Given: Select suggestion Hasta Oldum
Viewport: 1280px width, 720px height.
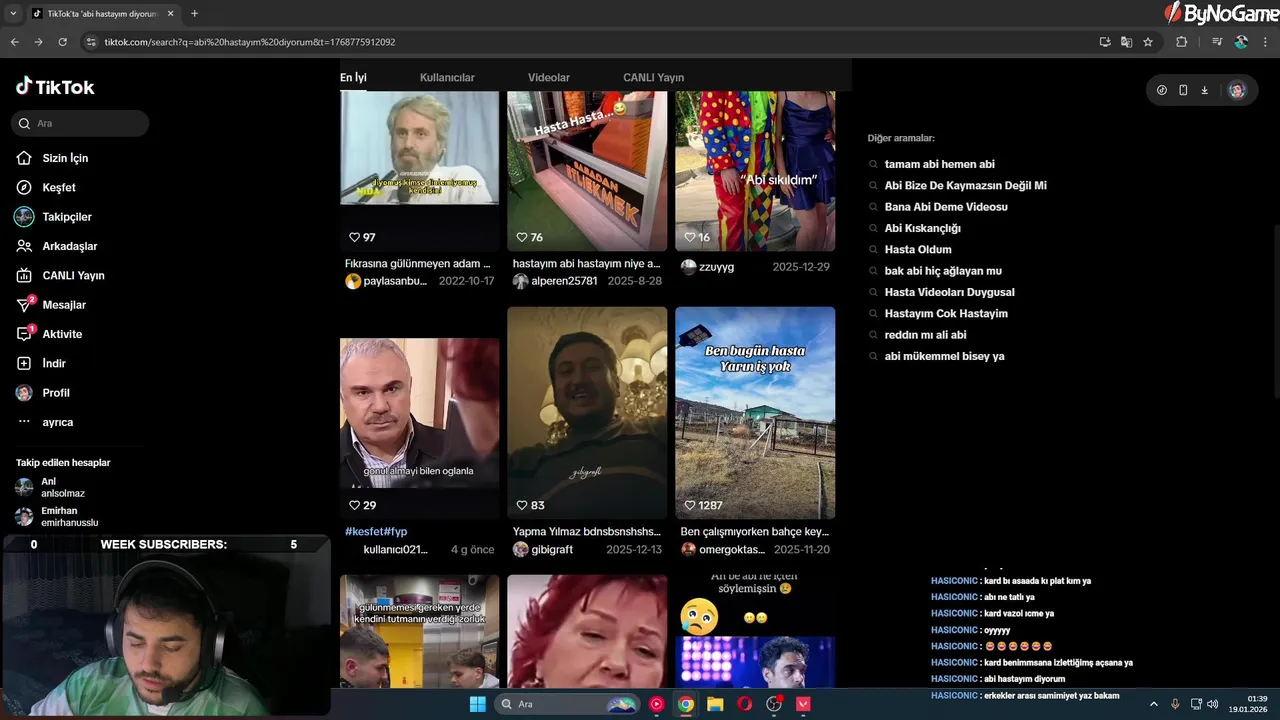Looking at the screenshot, I should tap(918, 249).
